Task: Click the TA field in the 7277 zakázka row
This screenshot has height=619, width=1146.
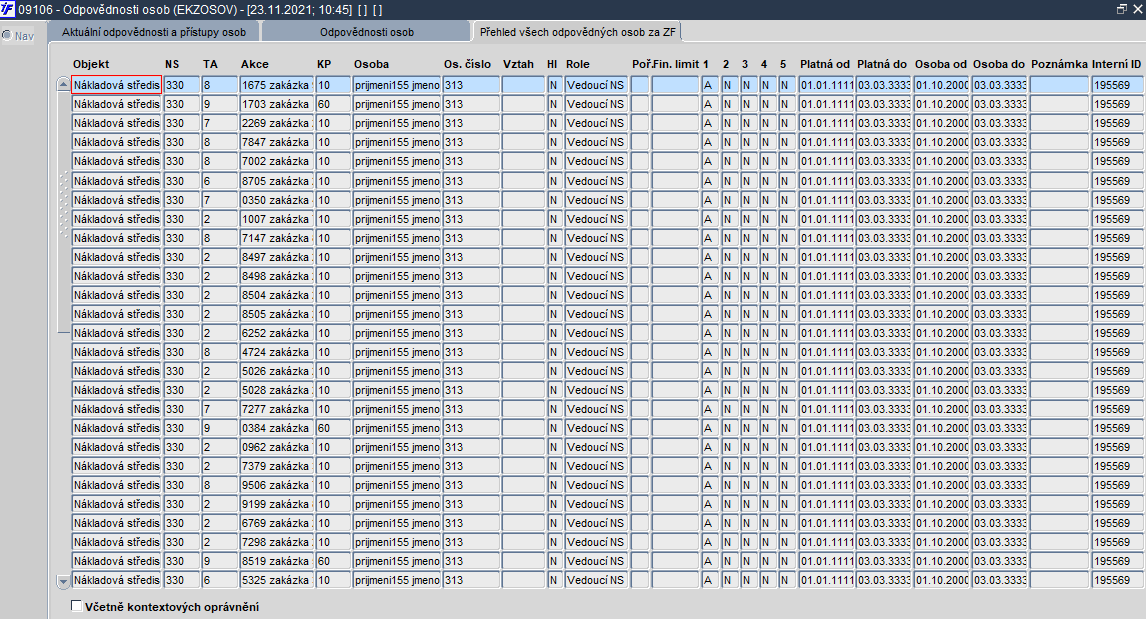Action: pos(219,409)
